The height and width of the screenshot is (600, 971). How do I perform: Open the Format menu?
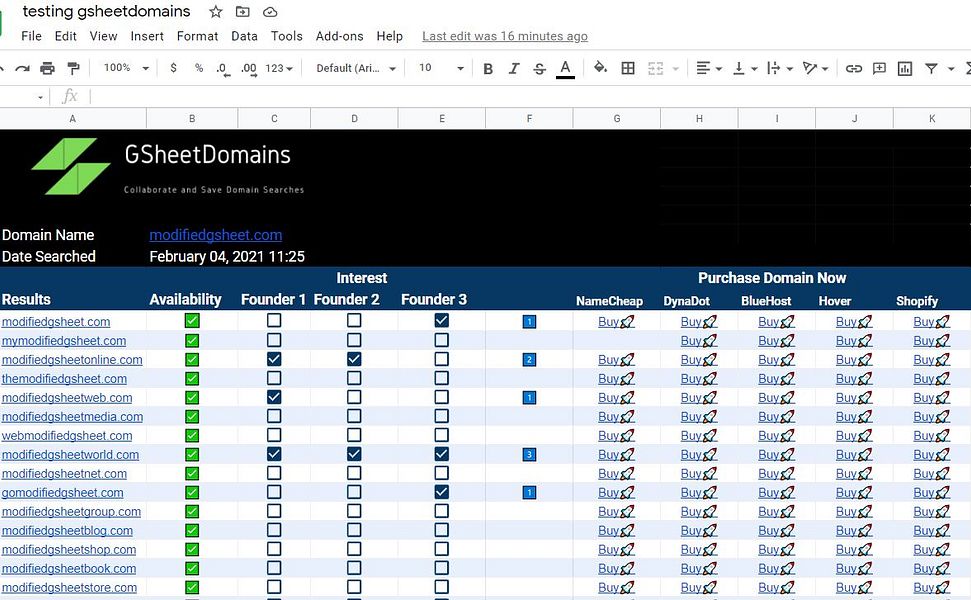tap(198, 36)
